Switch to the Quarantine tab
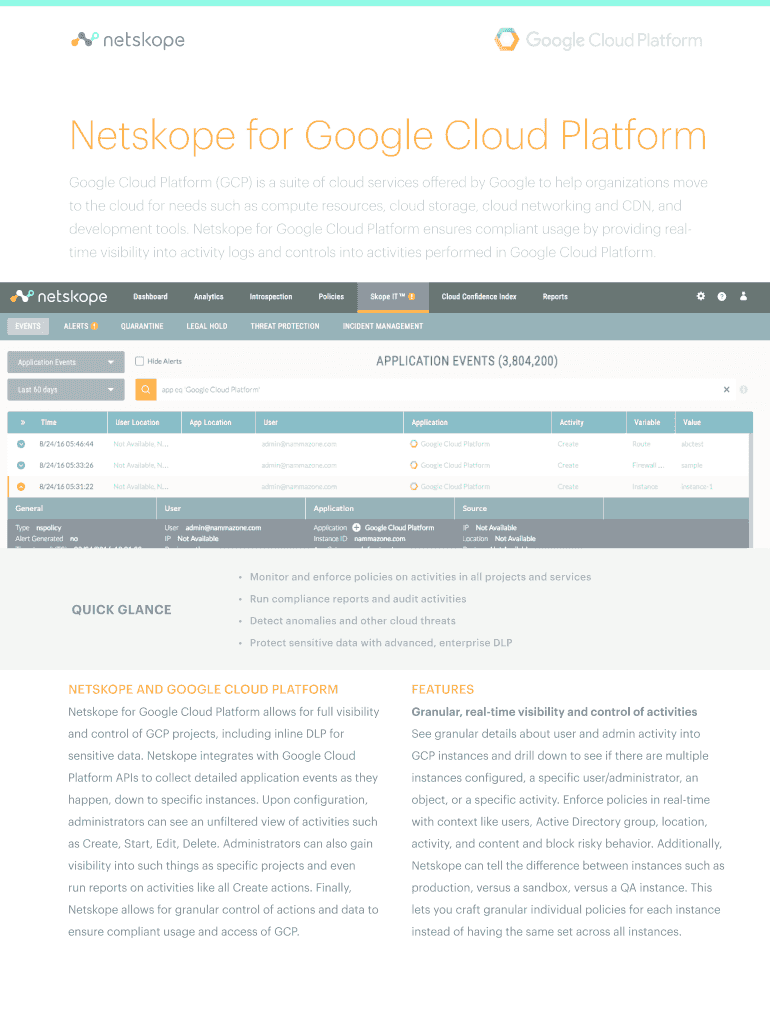This screenshot has height=1024, width=770. click(x=142, y=326)
